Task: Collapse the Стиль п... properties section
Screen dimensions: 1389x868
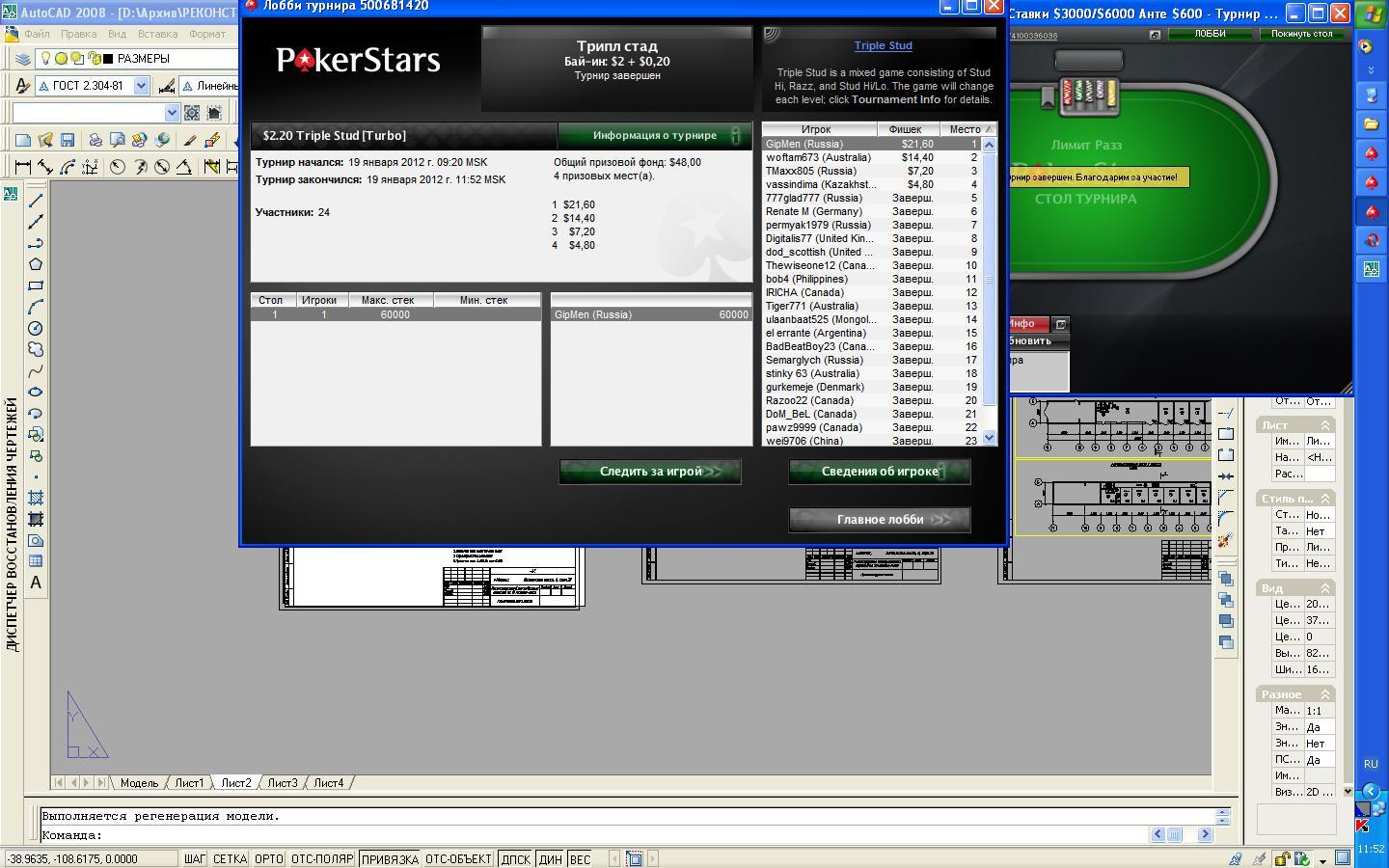Action: 1324,499
